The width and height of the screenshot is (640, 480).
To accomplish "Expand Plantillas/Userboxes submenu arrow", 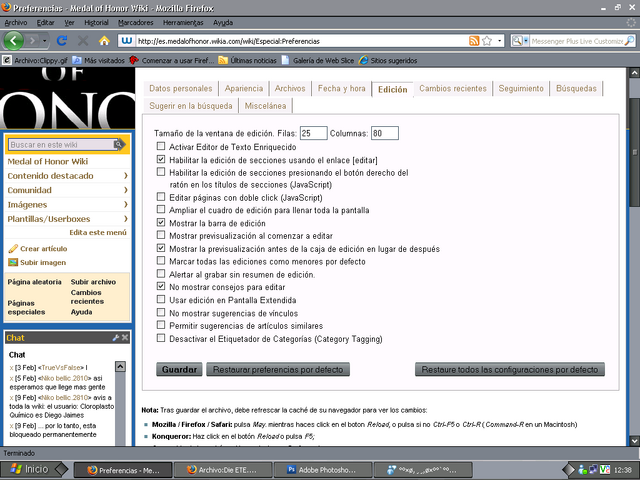I will pos(126,219).
